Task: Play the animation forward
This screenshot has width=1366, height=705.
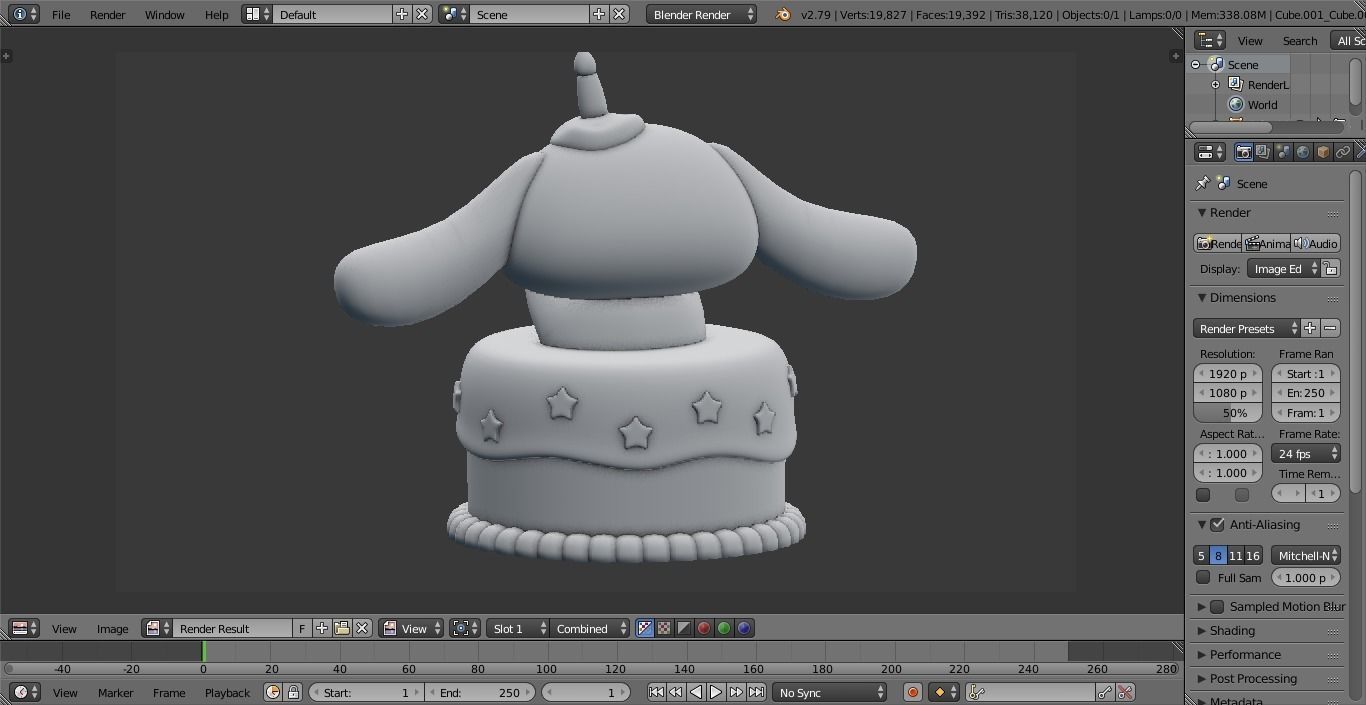Action: pos(716,692)
